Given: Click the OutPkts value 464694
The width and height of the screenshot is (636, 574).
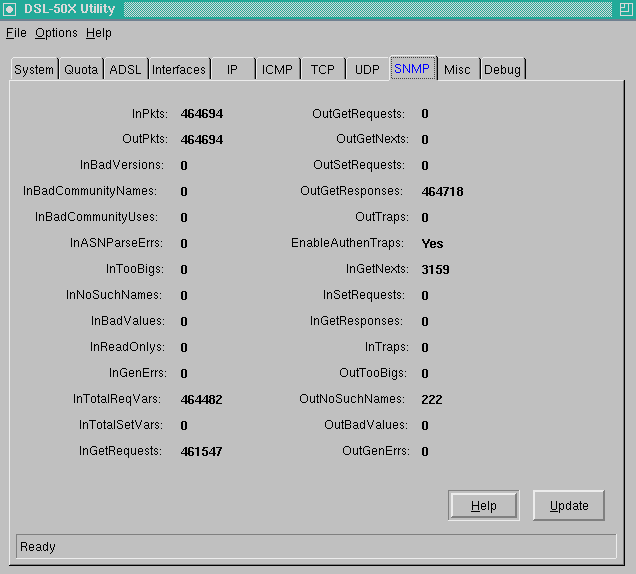Looking at the screenshot, I should (x=202, y=140).
